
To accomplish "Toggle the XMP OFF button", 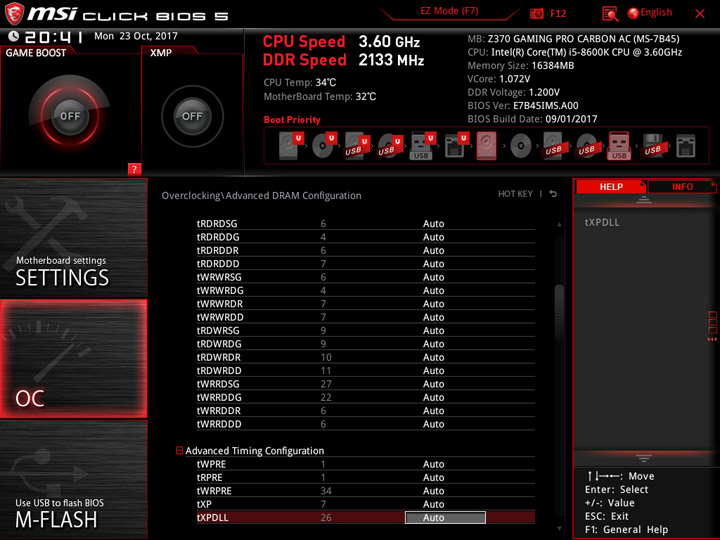I will (x=192, y=116).
